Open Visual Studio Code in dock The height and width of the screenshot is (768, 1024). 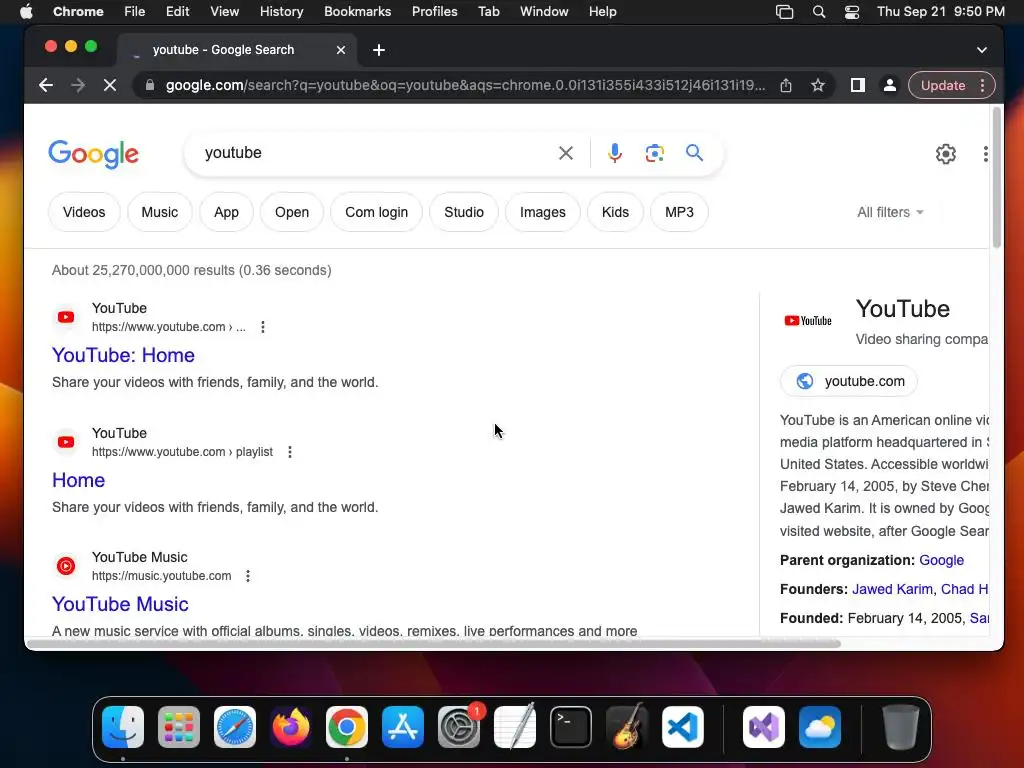pyautogui.click(x=683, y=727)
